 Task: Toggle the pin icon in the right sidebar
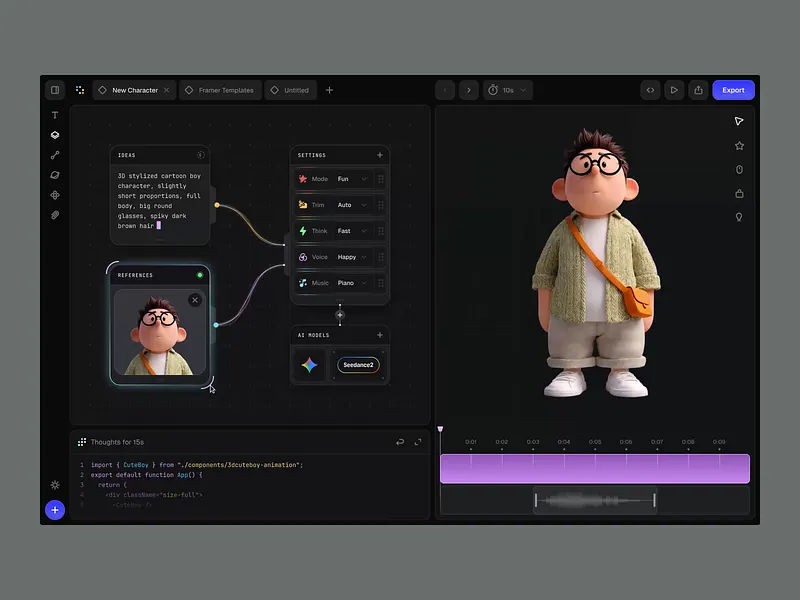(x=739, y=169)
